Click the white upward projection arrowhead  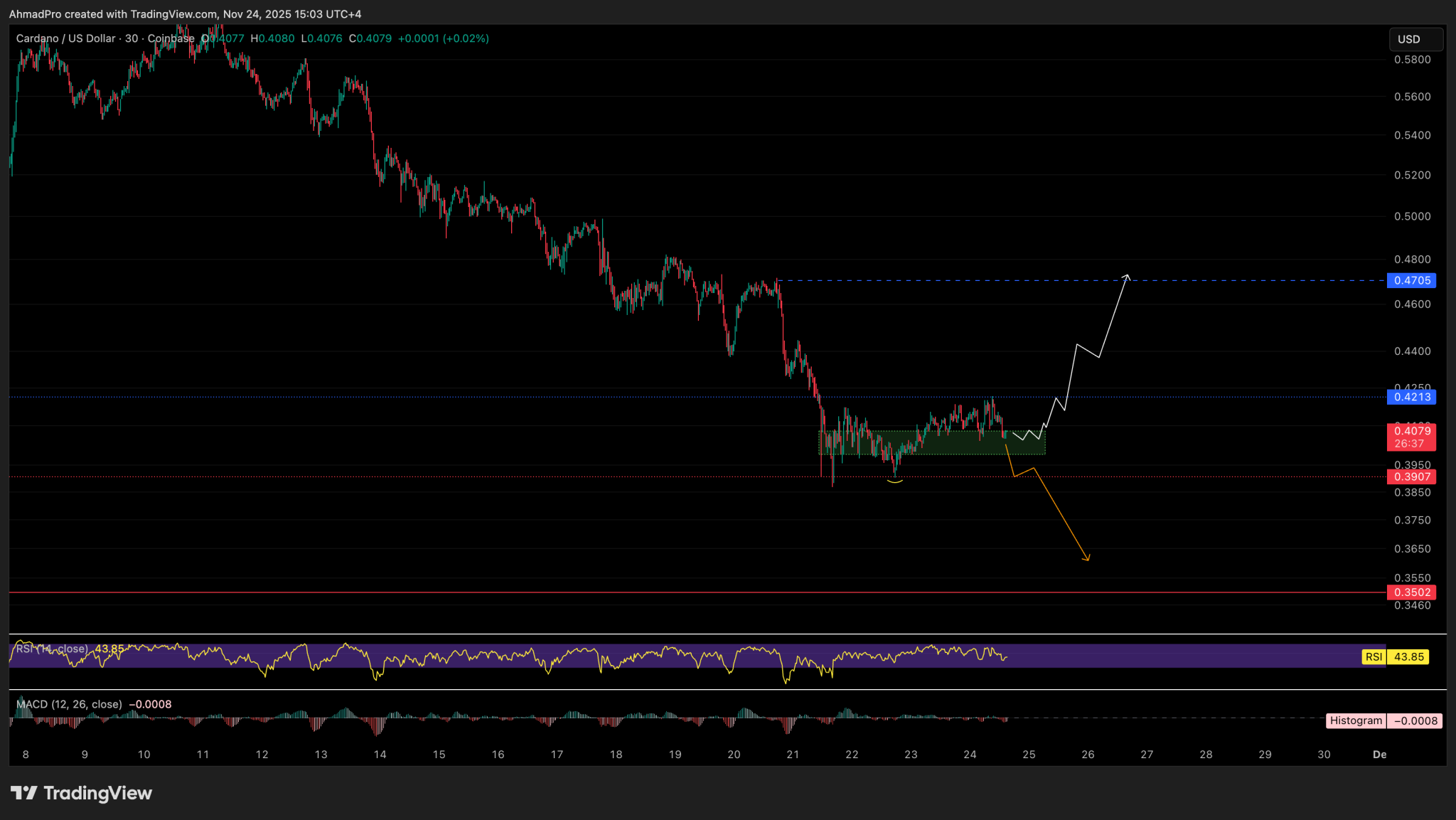coord(1126,276)
